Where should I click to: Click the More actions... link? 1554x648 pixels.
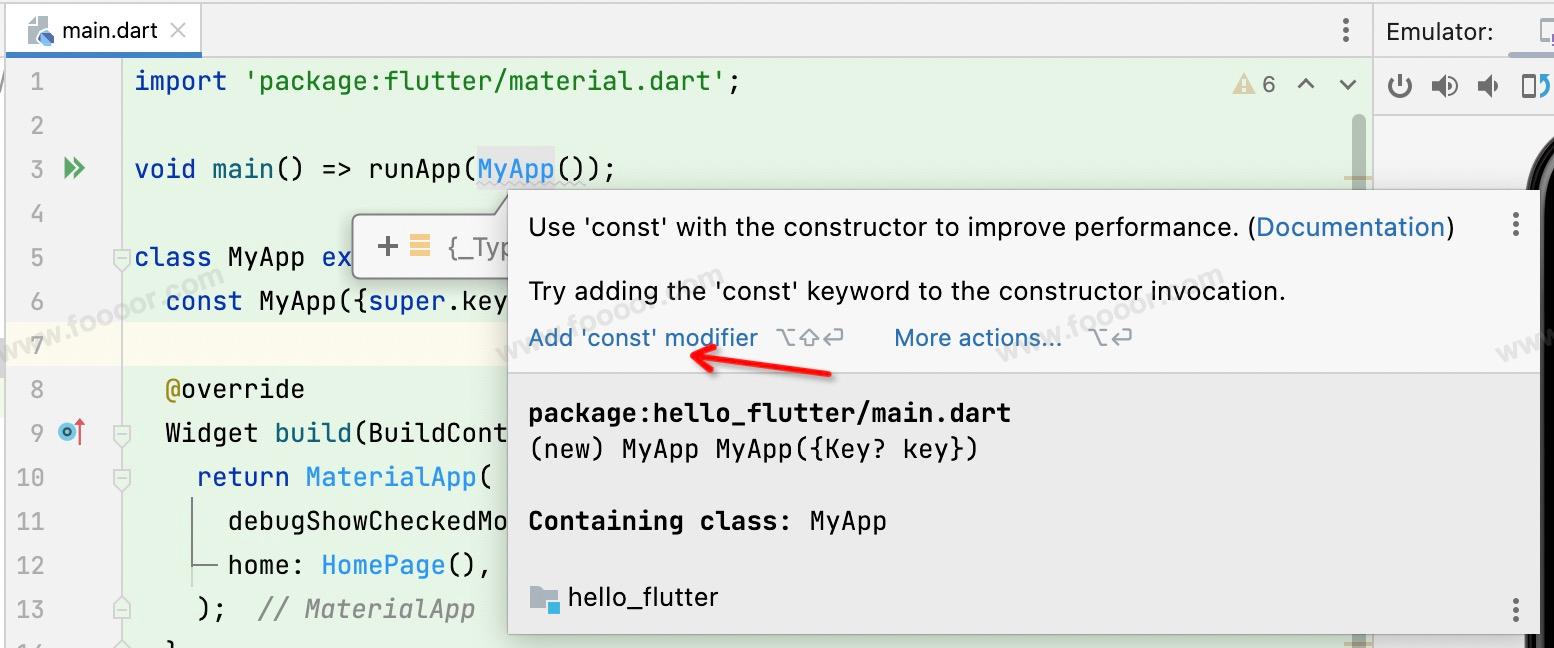coord(977,338)
